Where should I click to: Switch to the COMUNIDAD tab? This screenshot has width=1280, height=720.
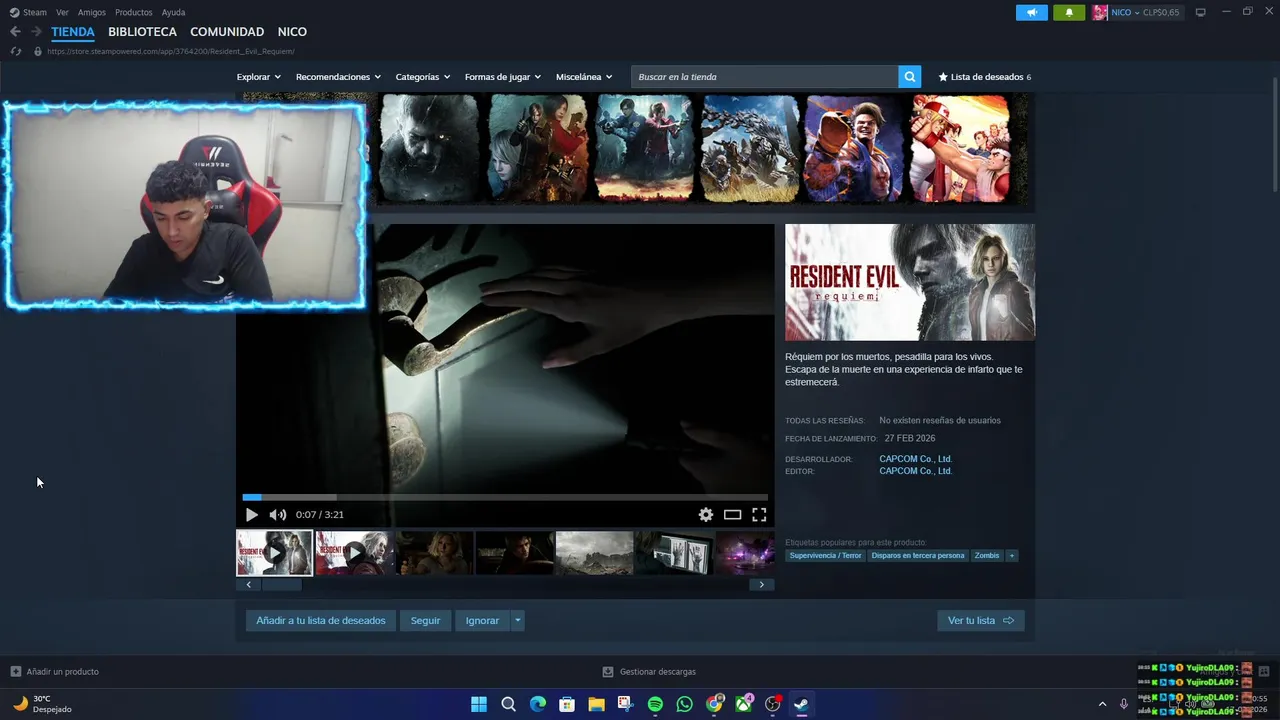point(227,32)
